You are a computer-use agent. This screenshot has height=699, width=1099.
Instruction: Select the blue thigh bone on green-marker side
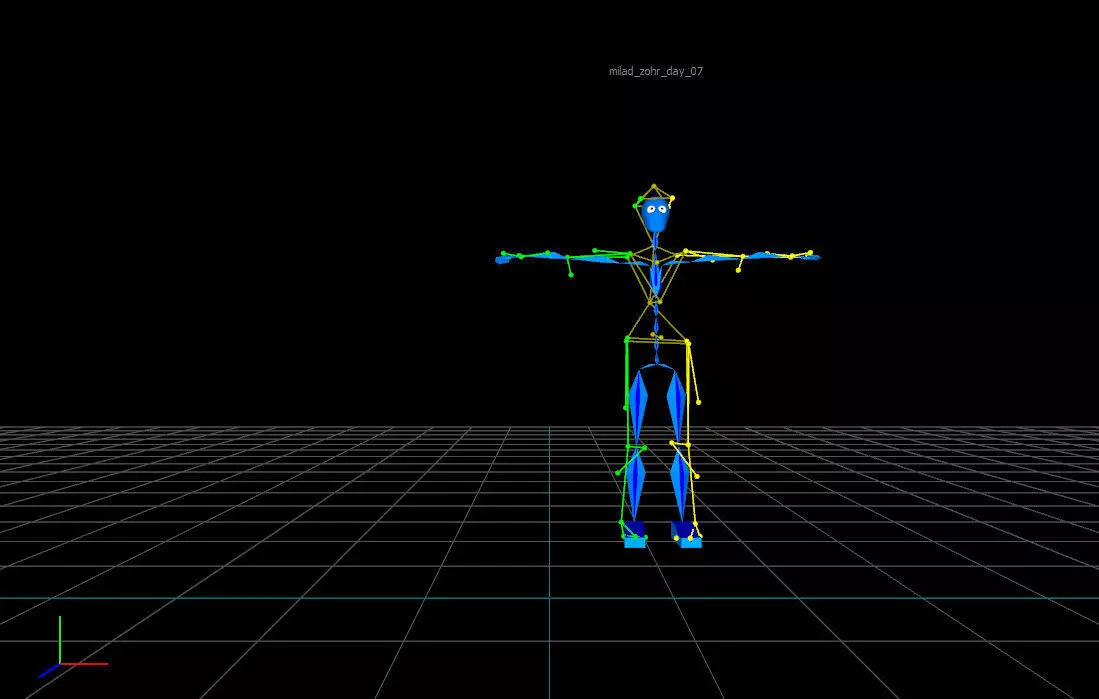pyautogui.click(x=637, y=405)
